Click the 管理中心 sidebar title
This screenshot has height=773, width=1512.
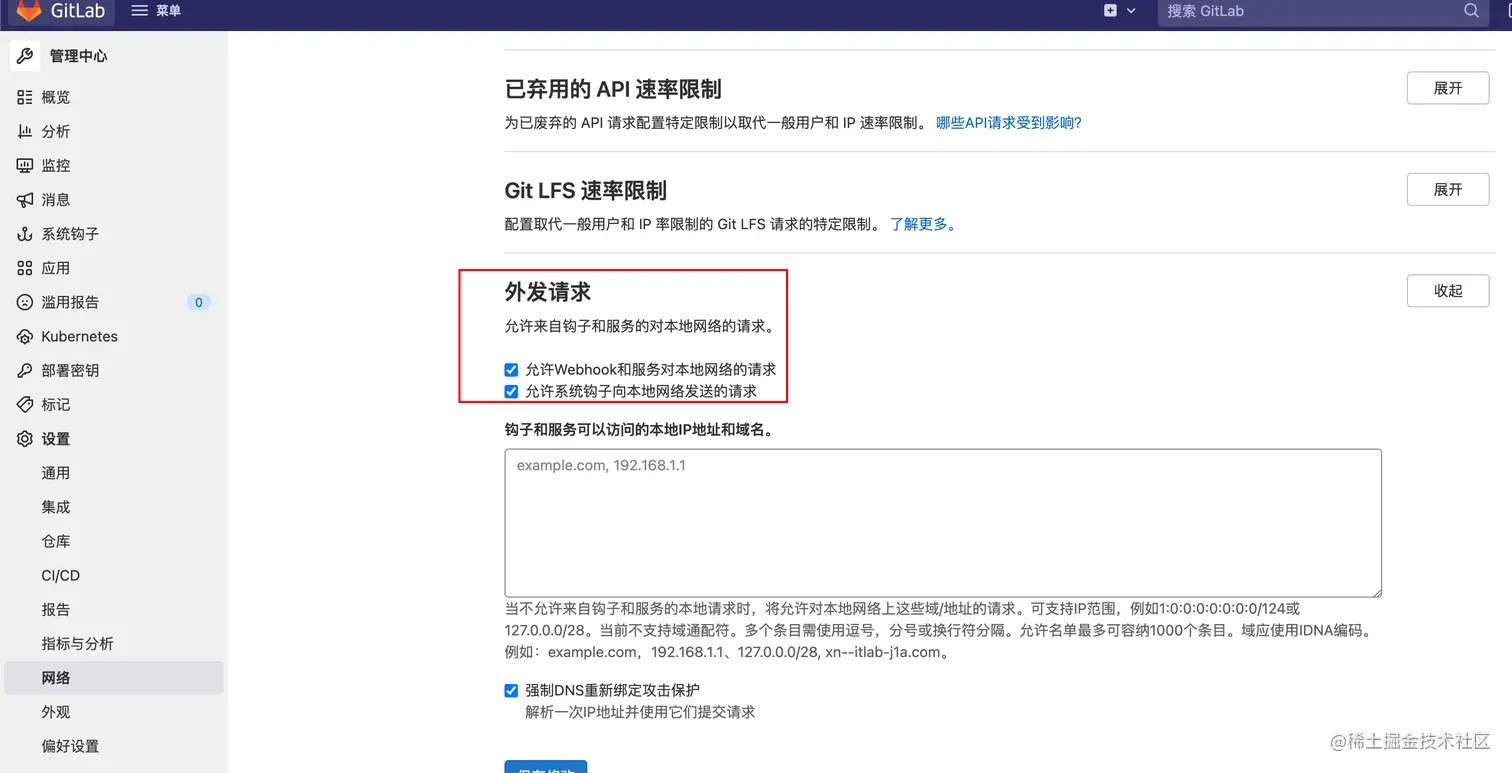(x=78, y=56)
